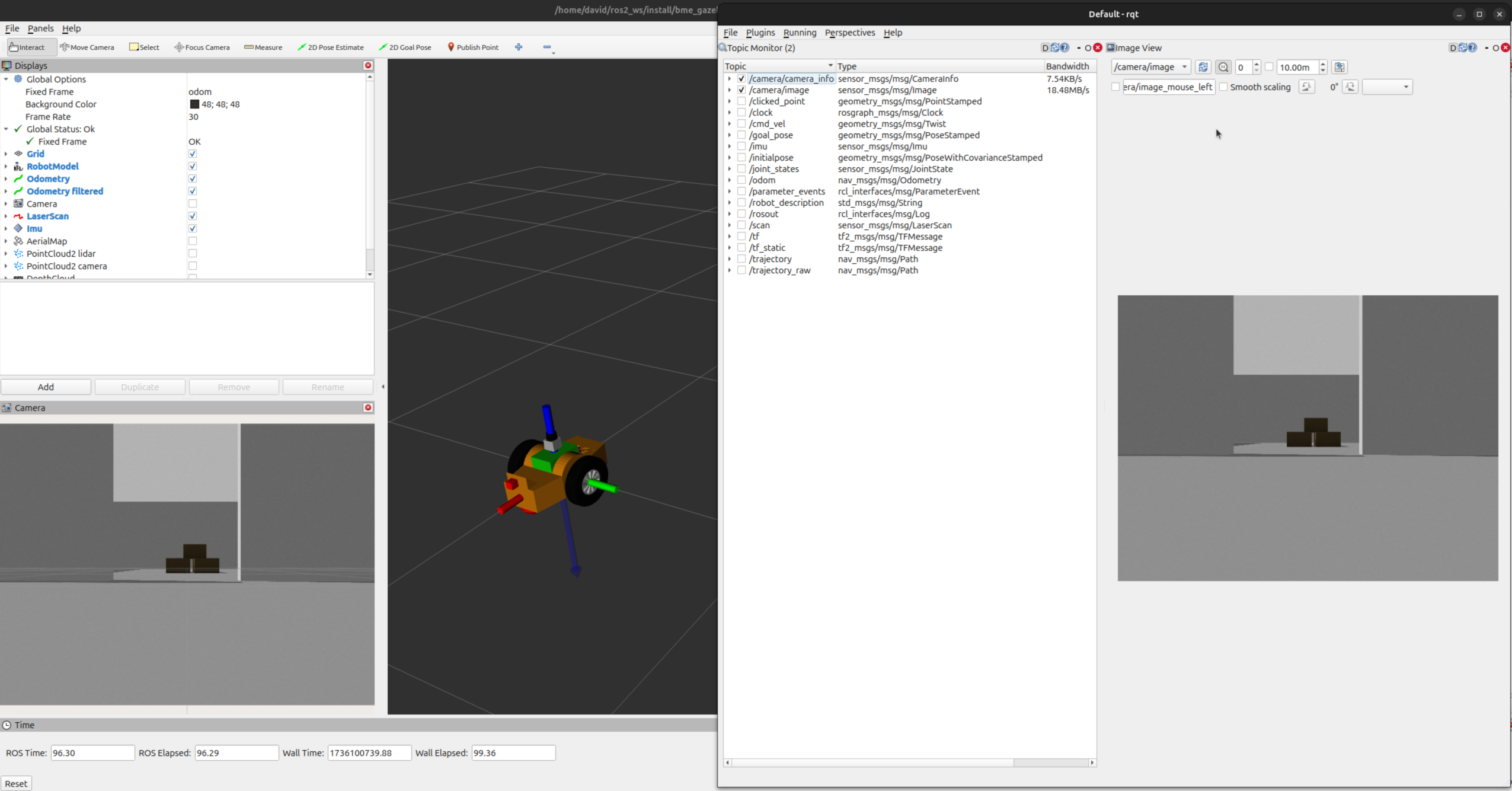1512x791 pixels.
Task: Reload the Topic Monitor plugin
Action: (x=1055, y=48)
